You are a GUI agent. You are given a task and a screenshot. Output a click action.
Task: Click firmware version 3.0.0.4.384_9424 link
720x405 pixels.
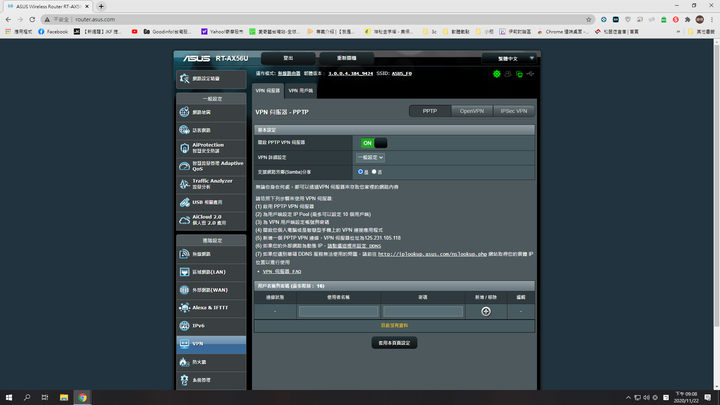(350, 73)
